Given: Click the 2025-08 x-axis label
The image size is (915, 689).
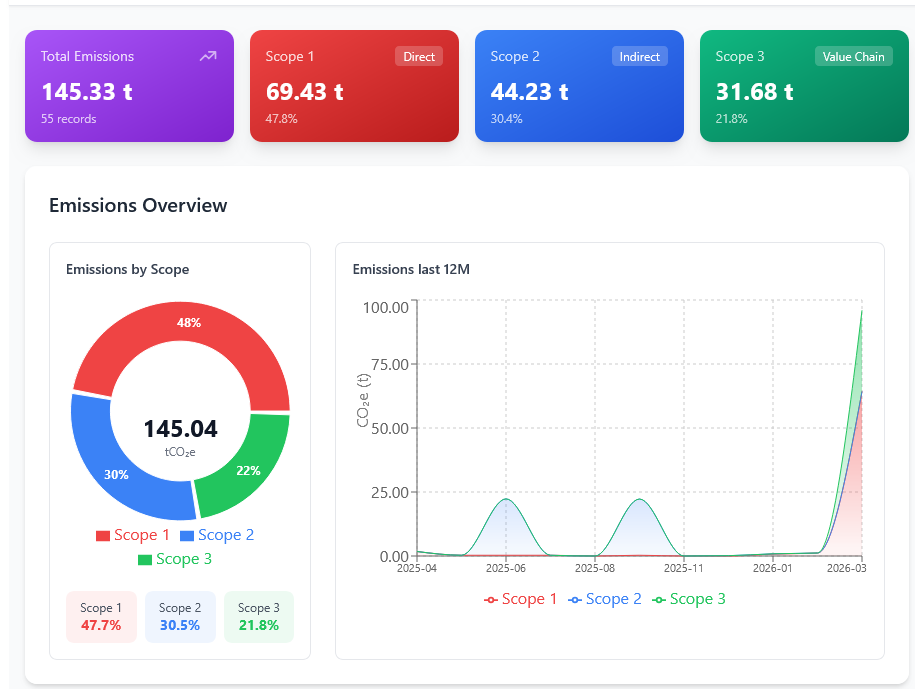Looking at the screenshot, I should [x=595, y=568].
